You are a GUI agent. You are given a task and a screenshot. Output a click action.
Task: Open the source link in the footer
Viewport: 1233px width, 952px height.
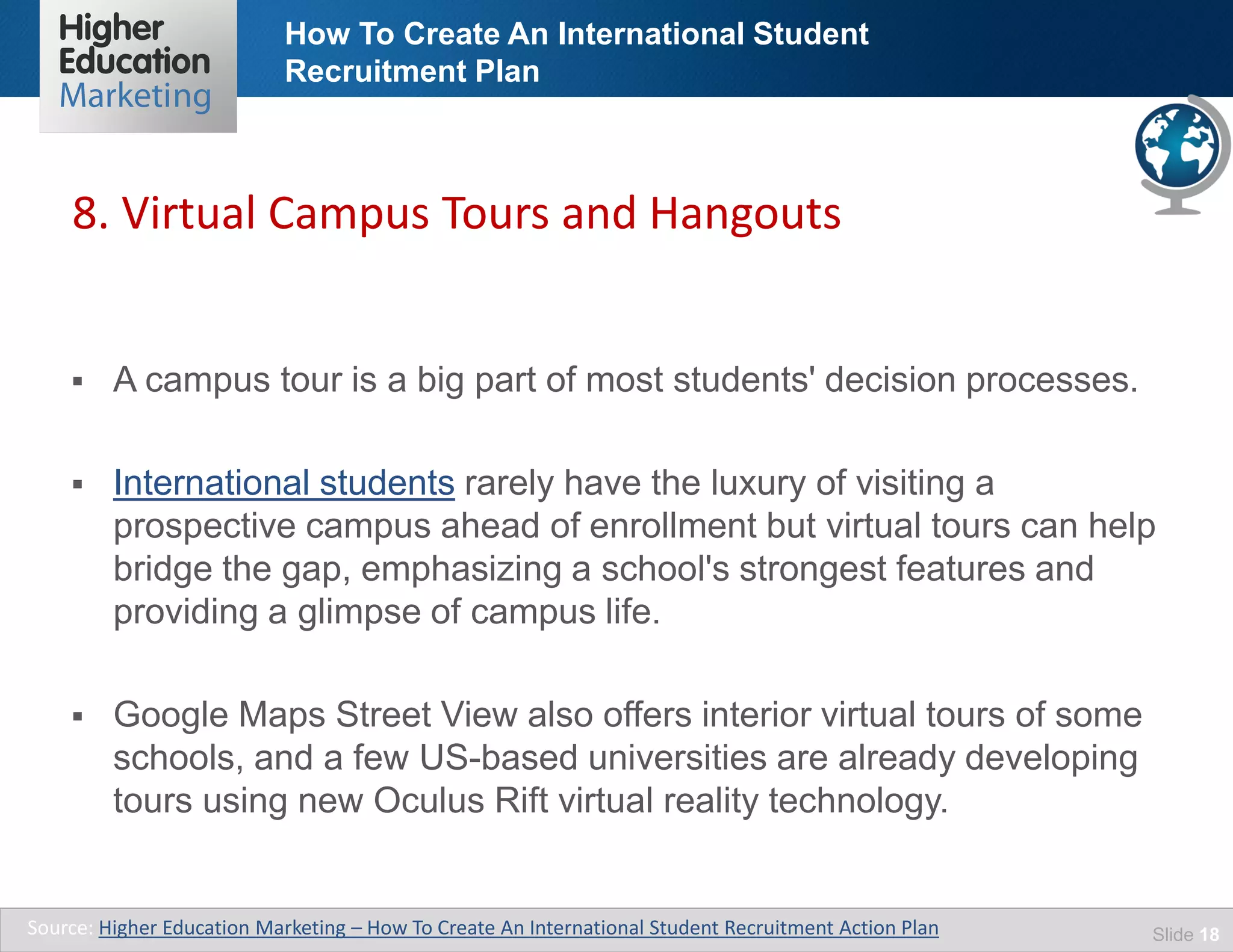[518, 927]
